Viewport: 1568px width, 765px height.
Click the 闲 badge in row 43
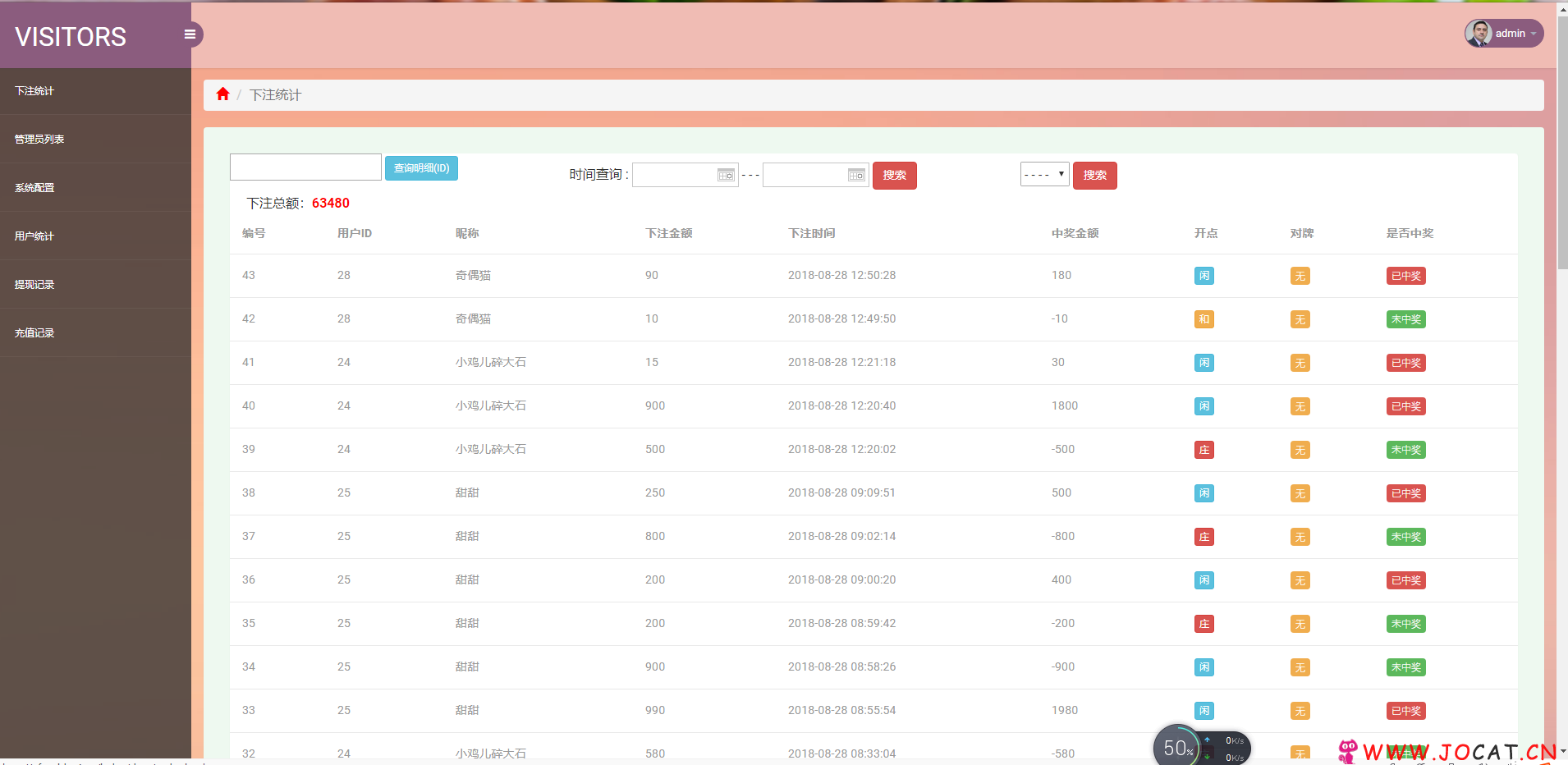(x=1204, y=276)
